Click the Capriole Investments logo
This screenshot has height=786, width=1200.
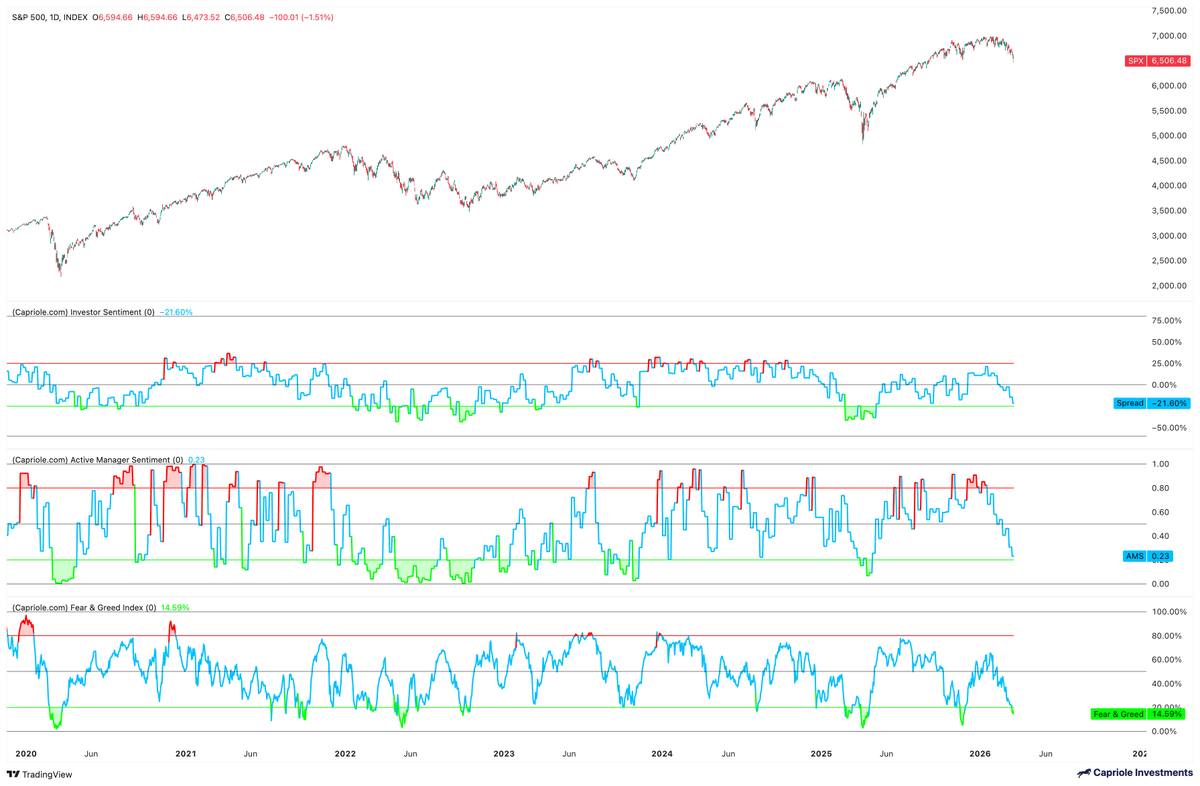coord(1135,774)
